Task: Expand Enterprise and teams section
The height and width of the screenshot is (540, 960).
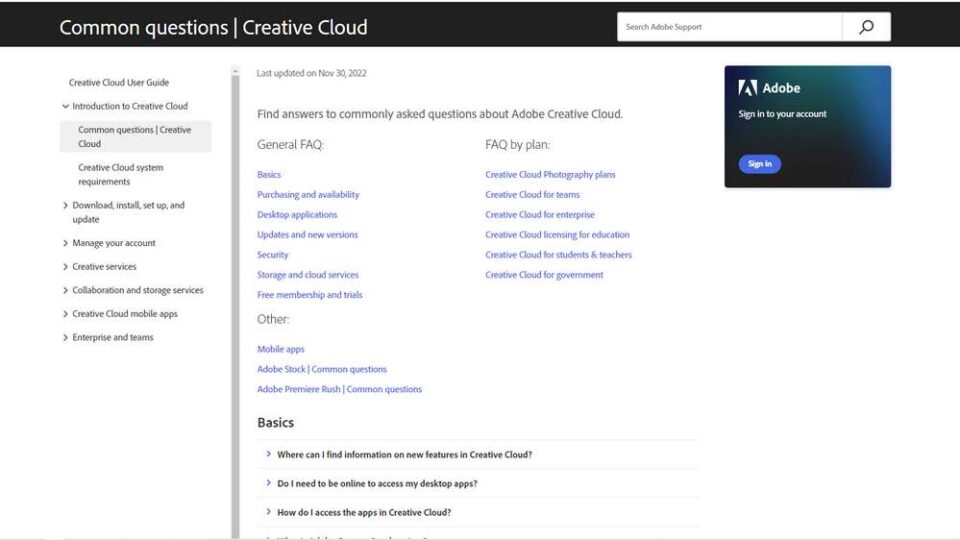Action: 66,338
